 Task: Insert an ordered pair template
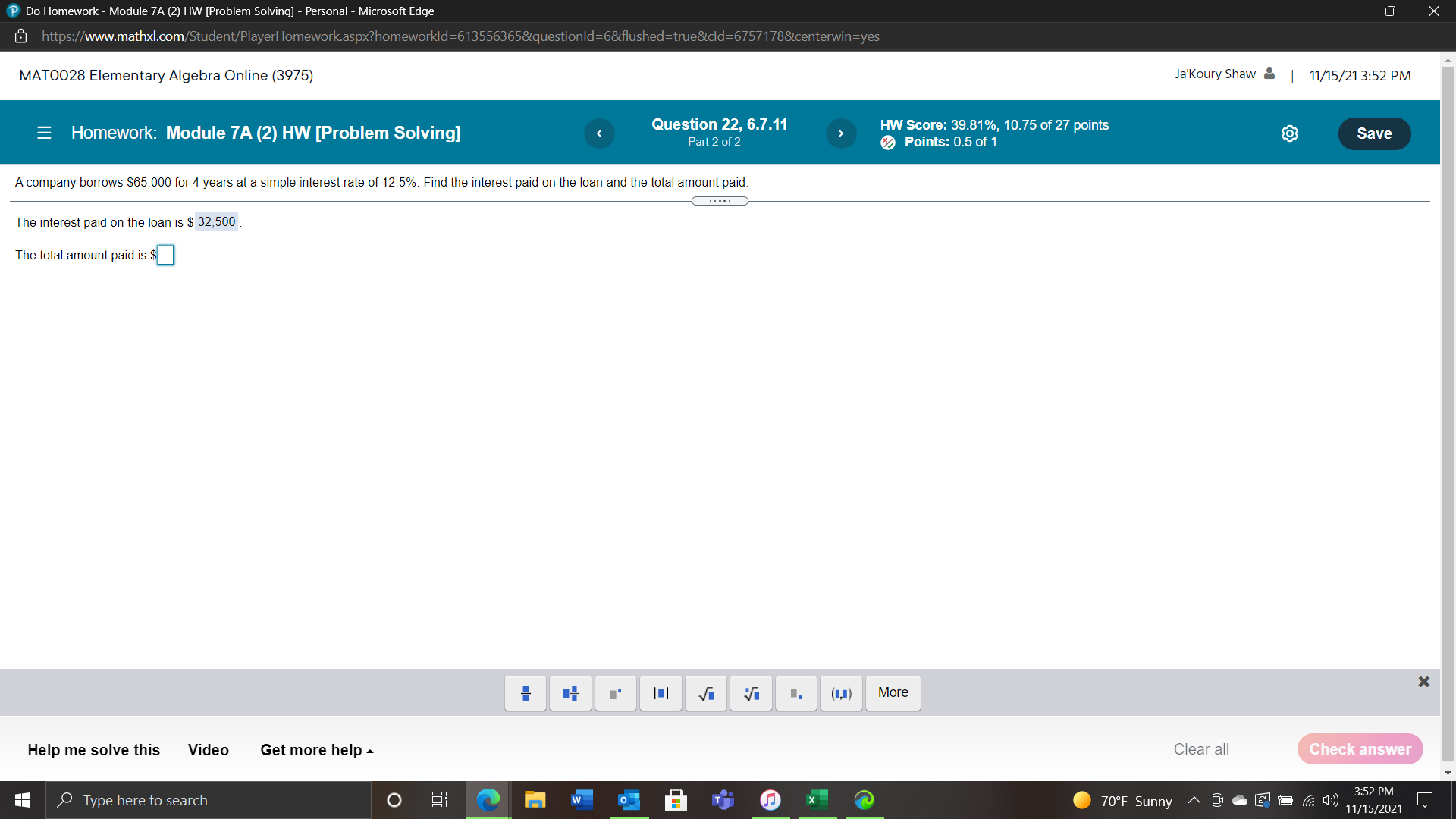click(x=840, y=693)
